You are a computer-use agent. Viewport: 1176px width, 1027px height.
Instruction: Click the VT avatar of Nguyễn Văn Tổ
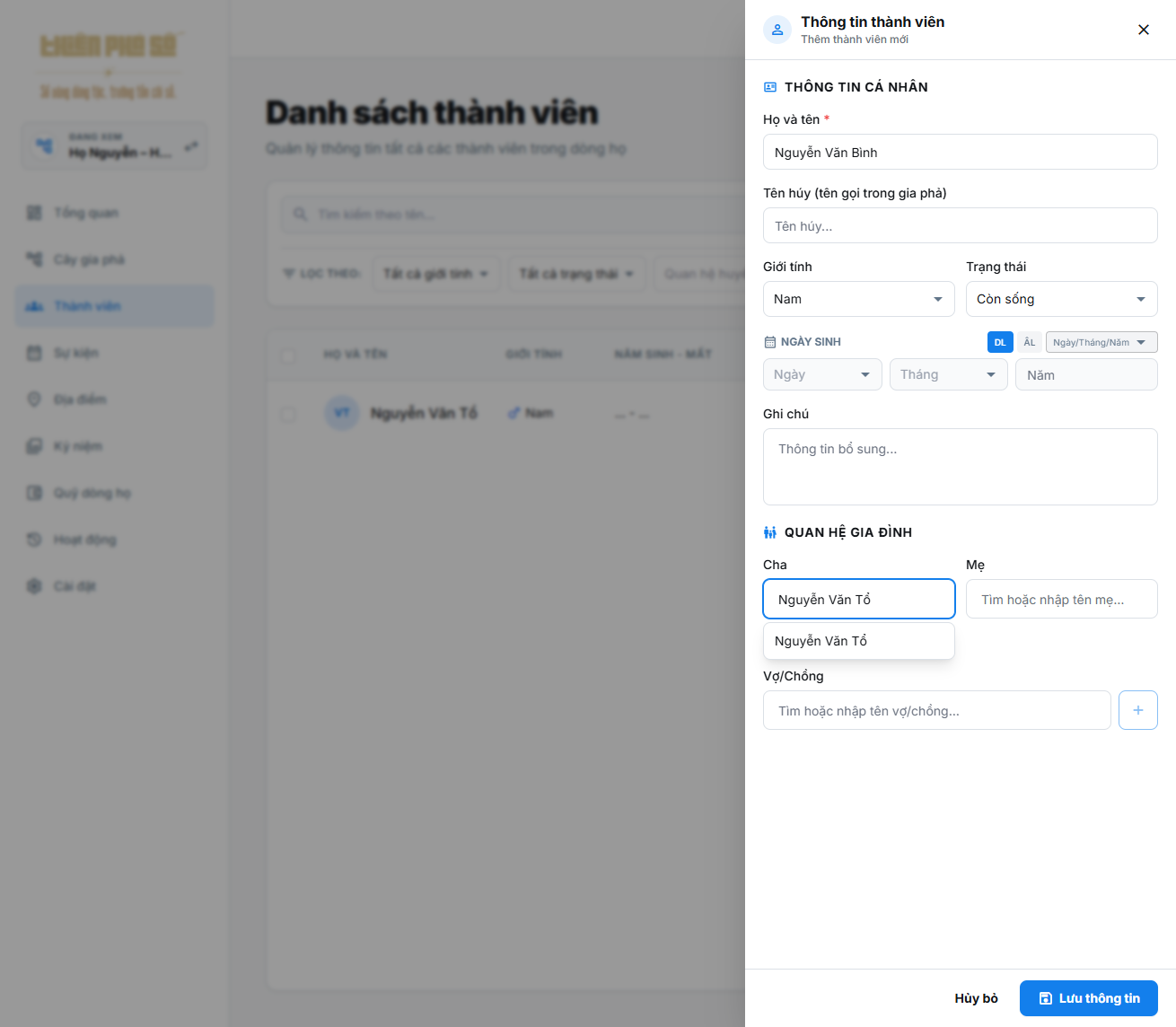341,413
